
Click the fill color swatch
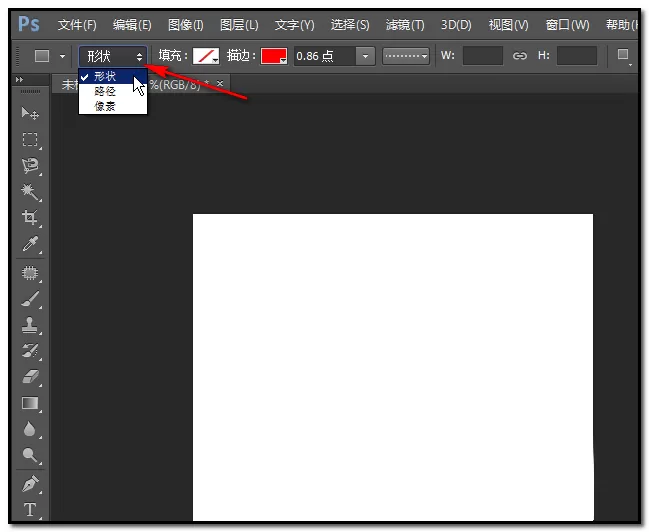206,56
